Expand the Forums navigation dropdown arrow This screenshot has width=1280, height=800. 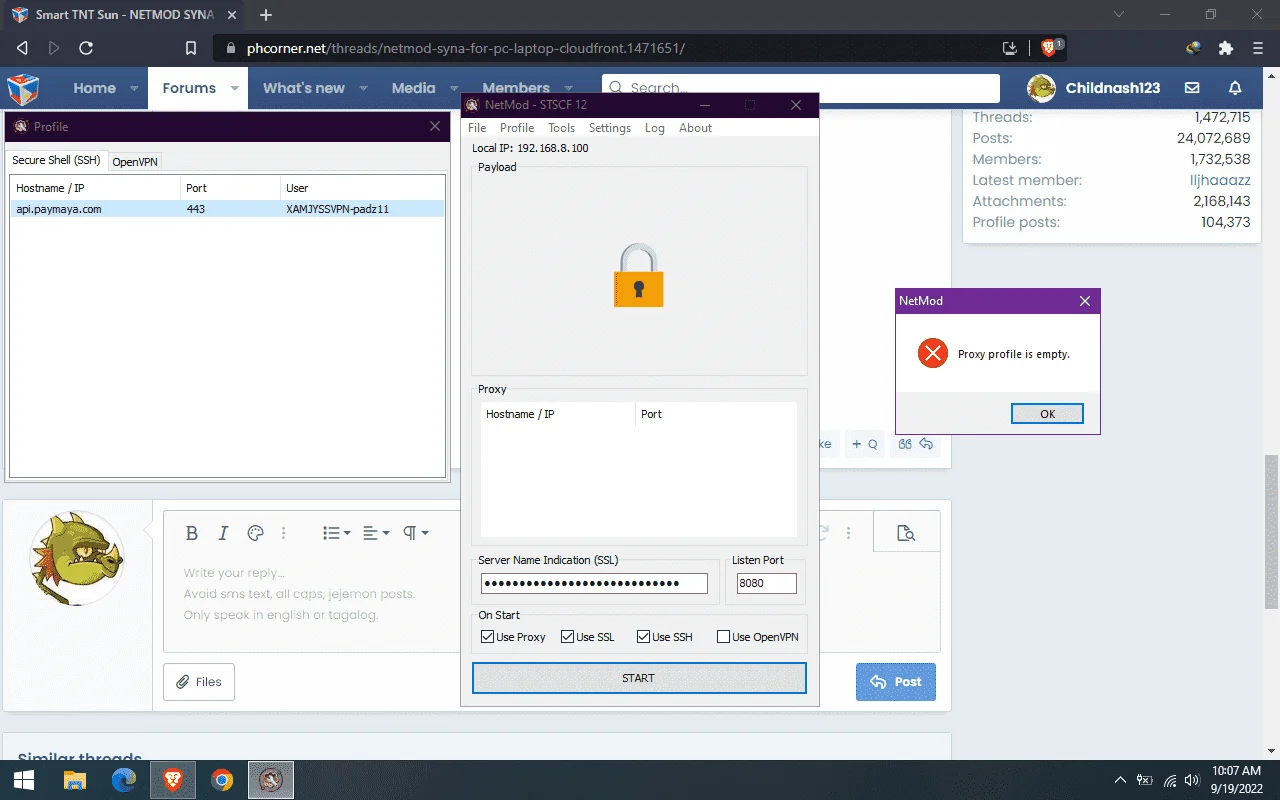click(234, 89)
